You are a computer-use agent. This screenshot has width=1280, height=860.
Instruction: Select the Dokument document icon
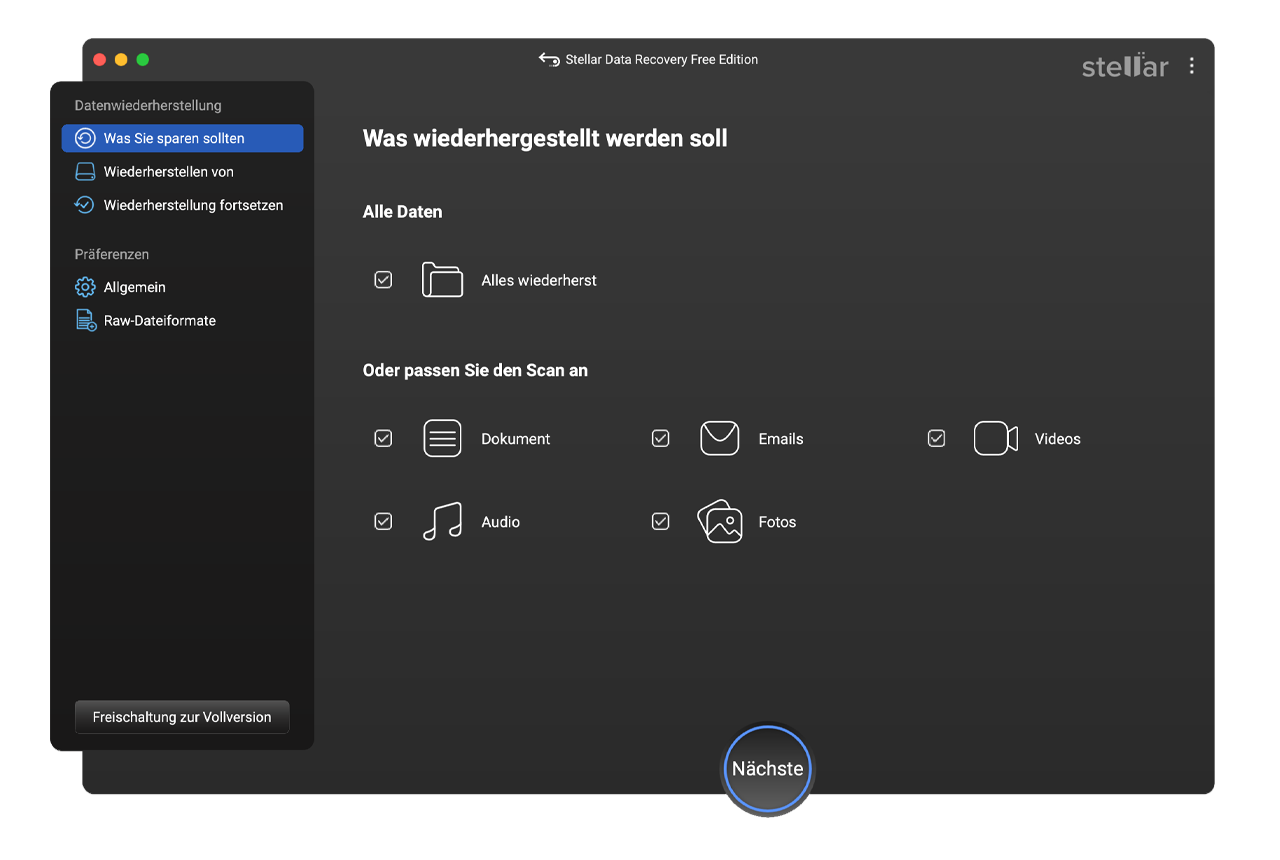(x=442, y=438)
